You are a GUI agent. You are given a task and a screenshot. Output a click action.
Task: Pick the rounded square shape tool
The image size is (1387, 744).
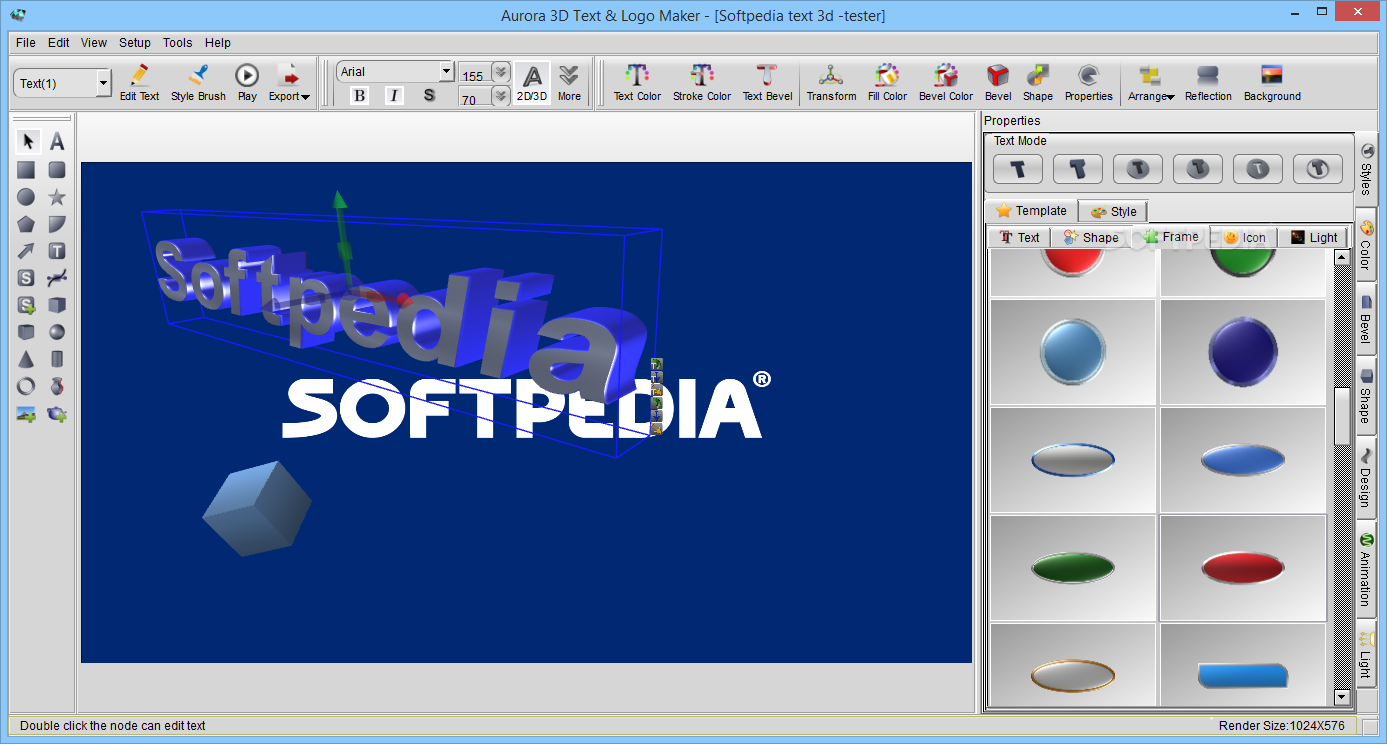57,170
